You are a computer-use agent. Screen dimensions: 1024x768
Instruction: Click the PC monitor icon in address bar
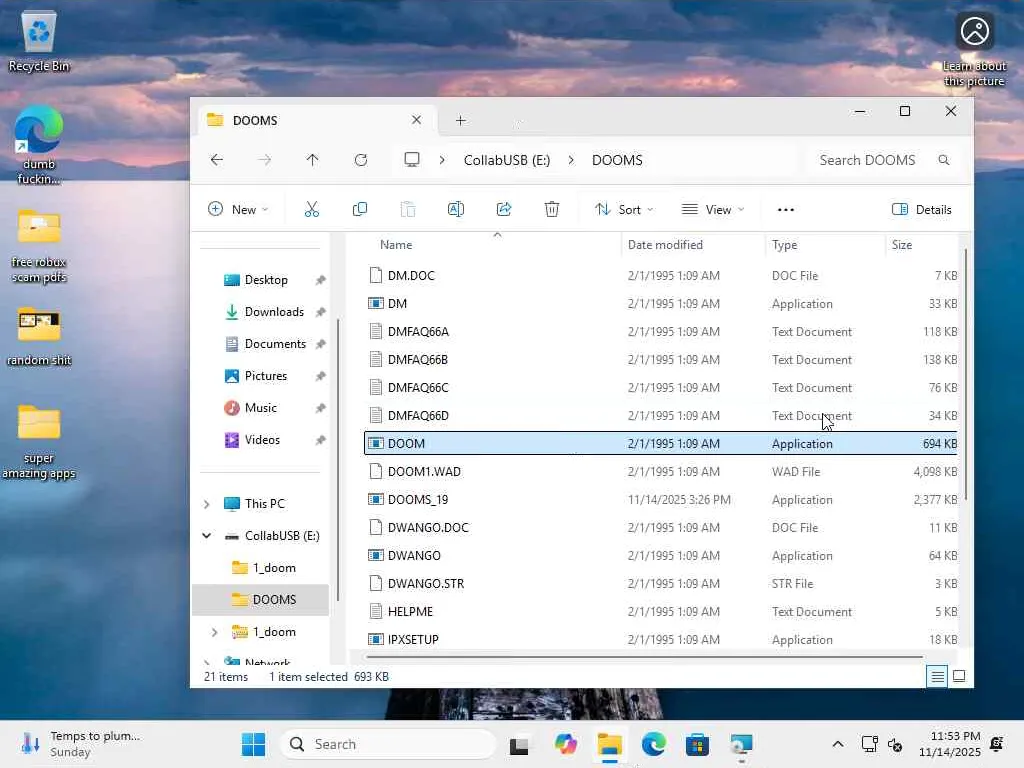click(411, 160)
